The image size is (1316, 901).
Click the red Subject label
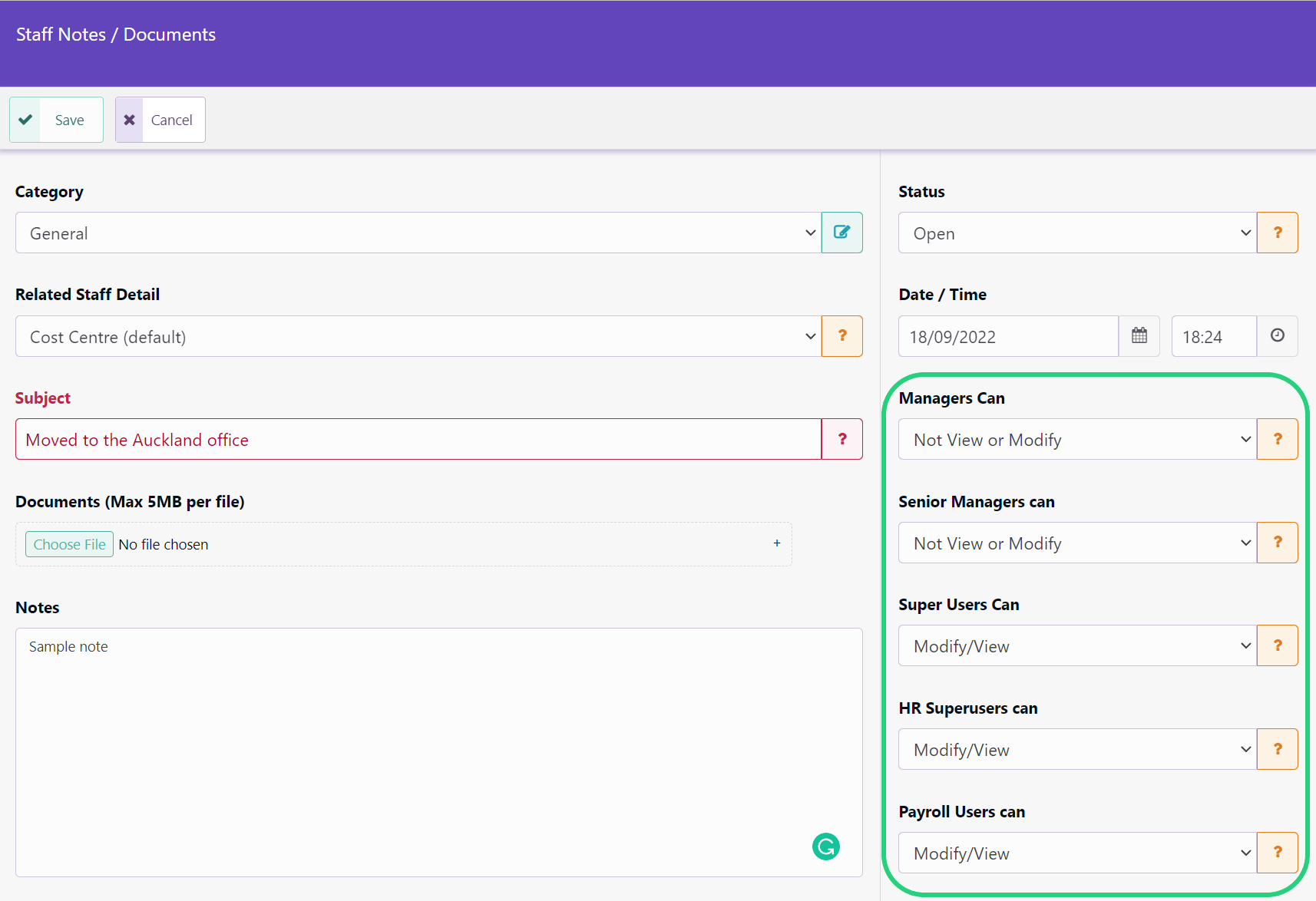43,398
